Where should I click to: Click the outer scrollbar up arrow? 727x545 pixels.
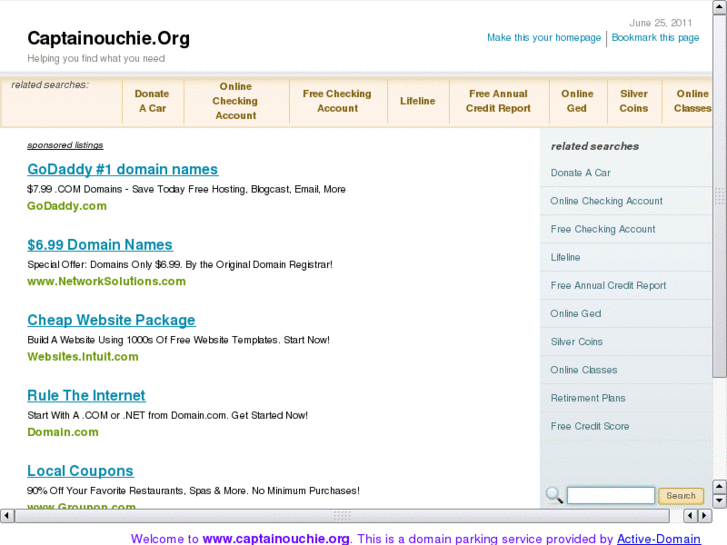coord(720,8)
